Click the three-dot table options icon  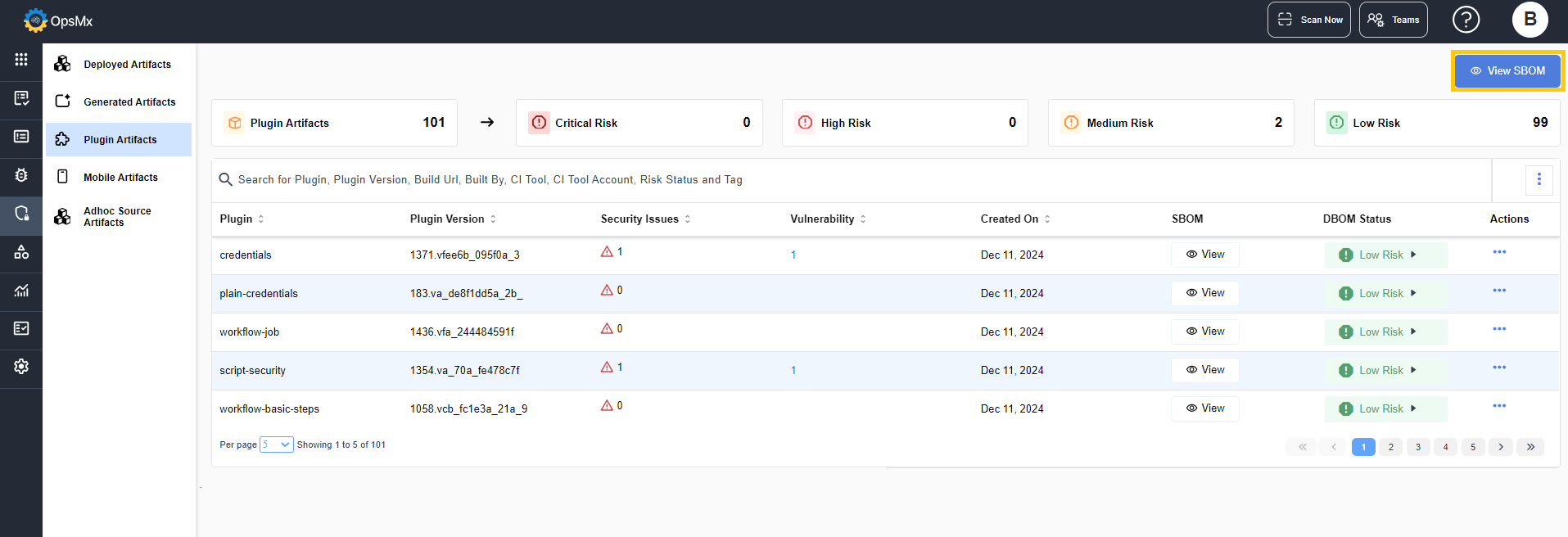coord(1539,179)
